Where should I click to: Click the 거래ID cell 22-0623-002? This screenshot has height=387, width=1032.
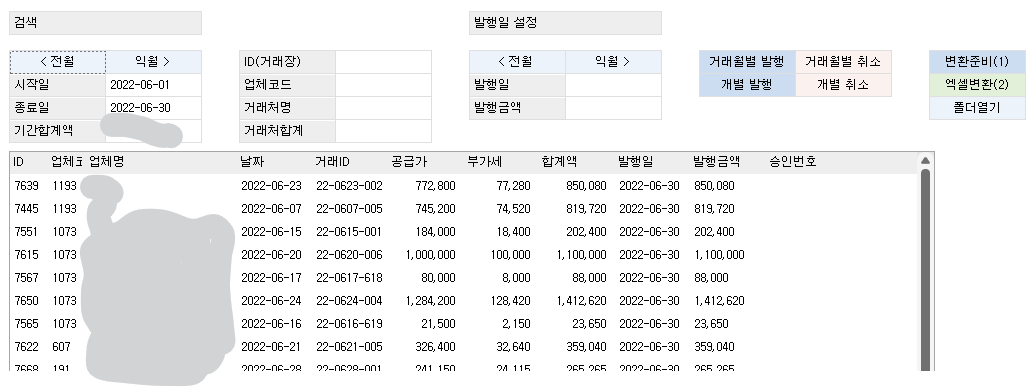349,186
